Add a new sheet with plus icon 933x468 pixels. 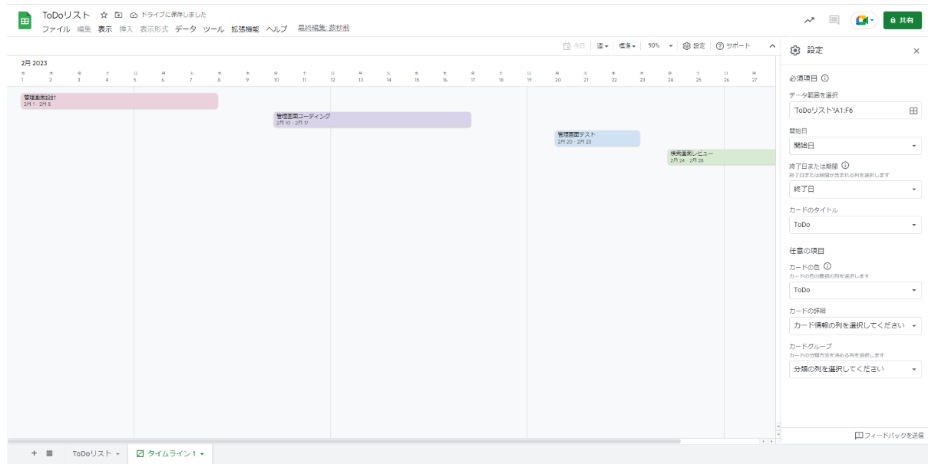[34, 453]
